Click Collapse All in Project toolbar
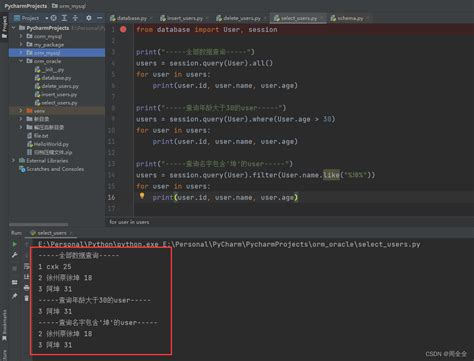The image size is (474, 361). 75,18
